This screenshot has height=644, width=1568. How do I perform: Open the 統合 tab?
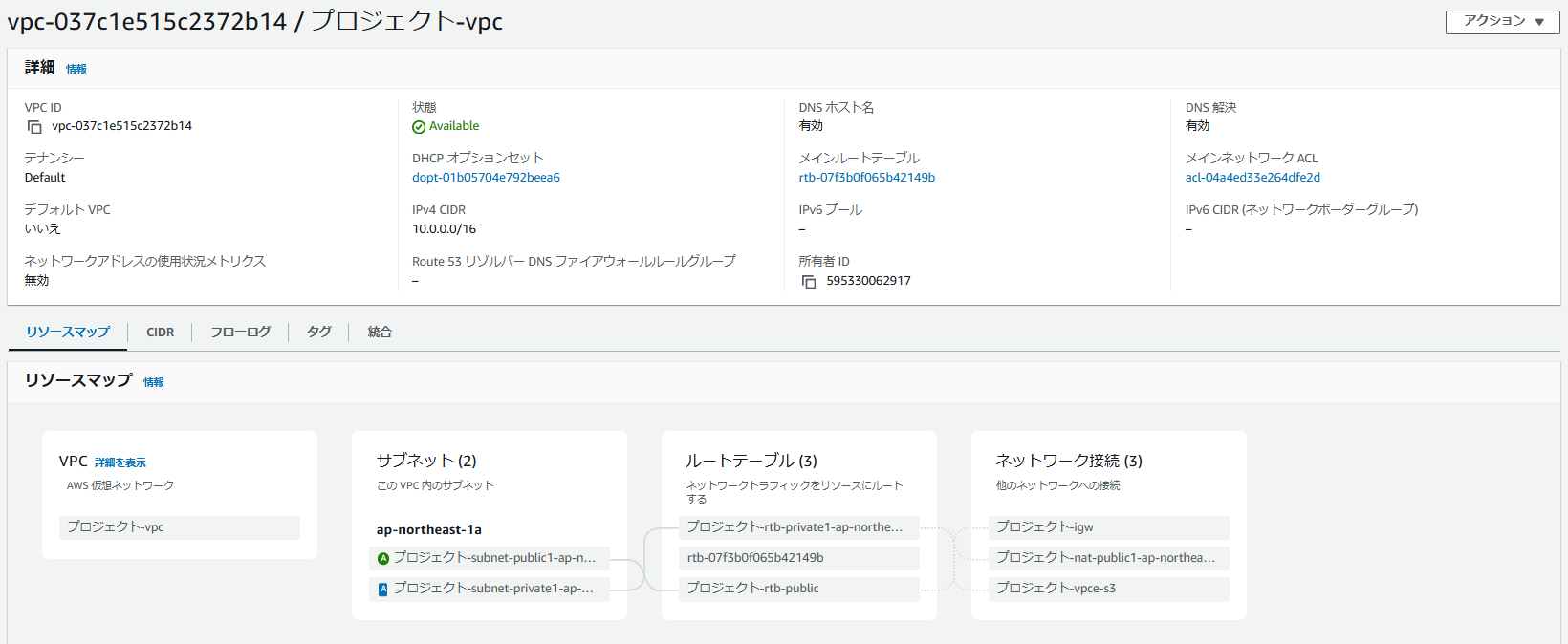(x=380, y=332)
